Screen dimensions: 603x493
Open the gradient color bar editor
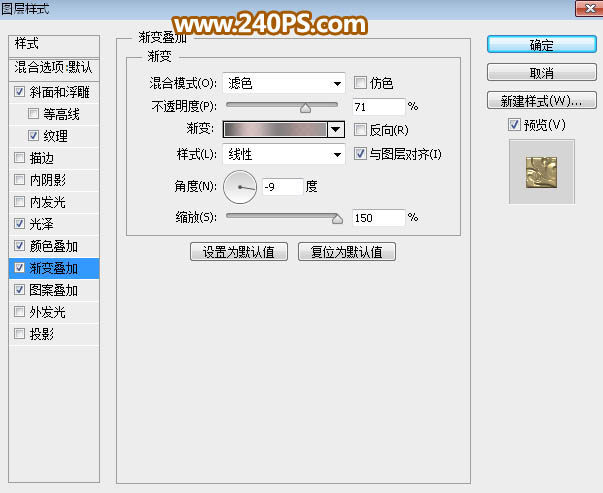pos(275,130)
